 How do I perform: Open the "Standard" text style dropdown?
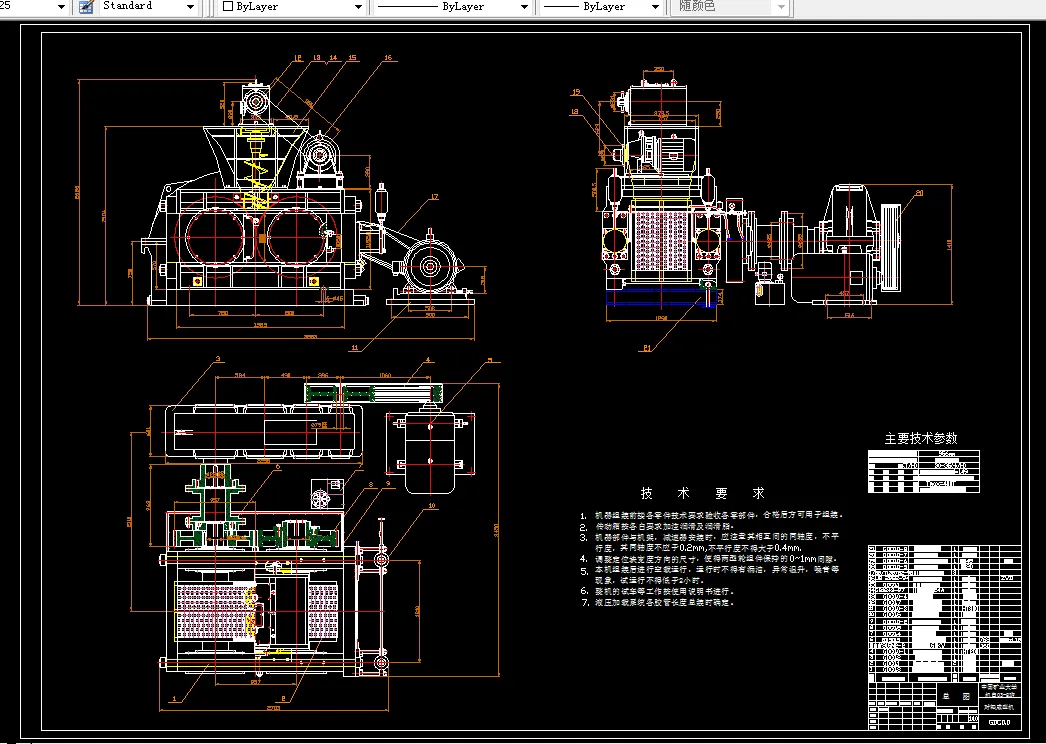188,6
